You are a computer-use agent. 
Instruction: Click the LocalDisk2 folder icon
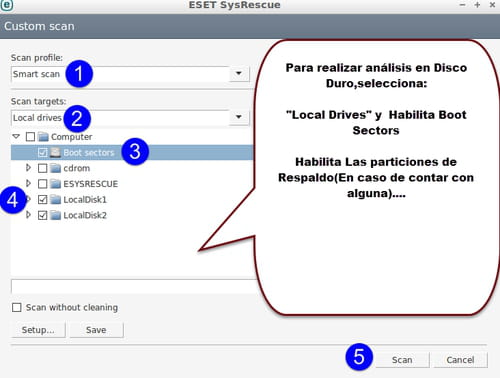coord(55,215)
